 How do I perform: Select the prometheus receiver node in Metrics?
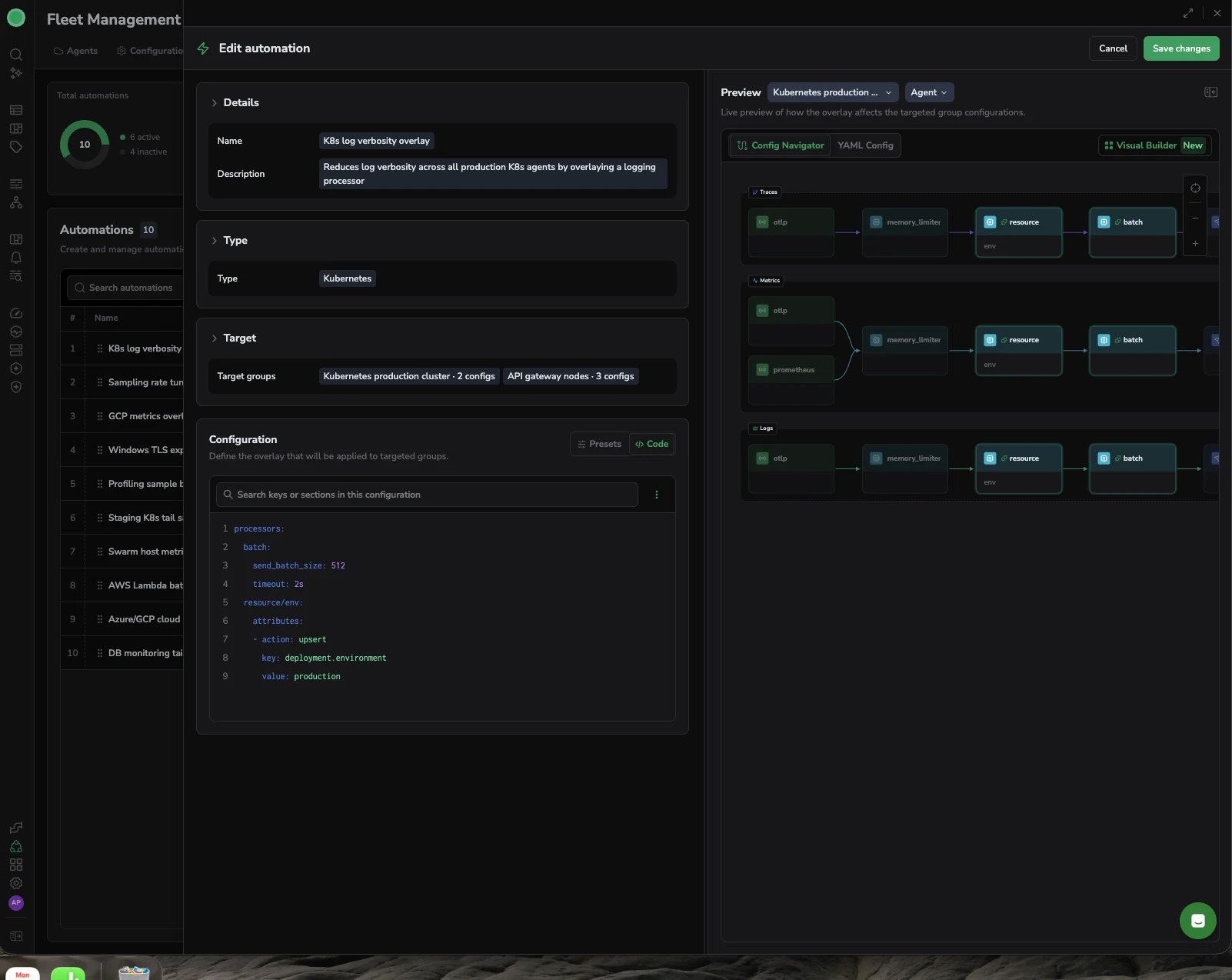[x=791, y=379]
